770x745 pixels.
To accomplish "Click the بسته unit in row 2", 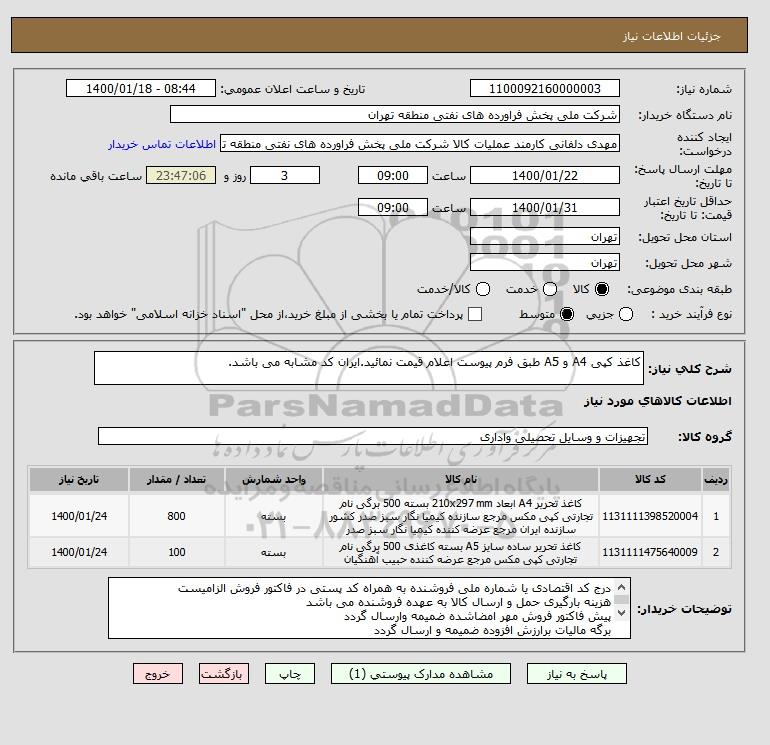I will 274,552.
